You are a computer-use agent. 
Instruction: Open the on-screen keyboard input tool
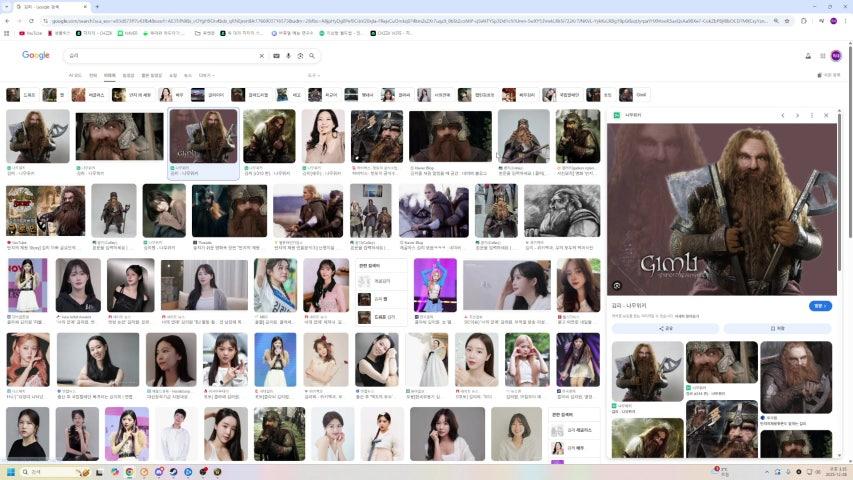pos(276,56)
